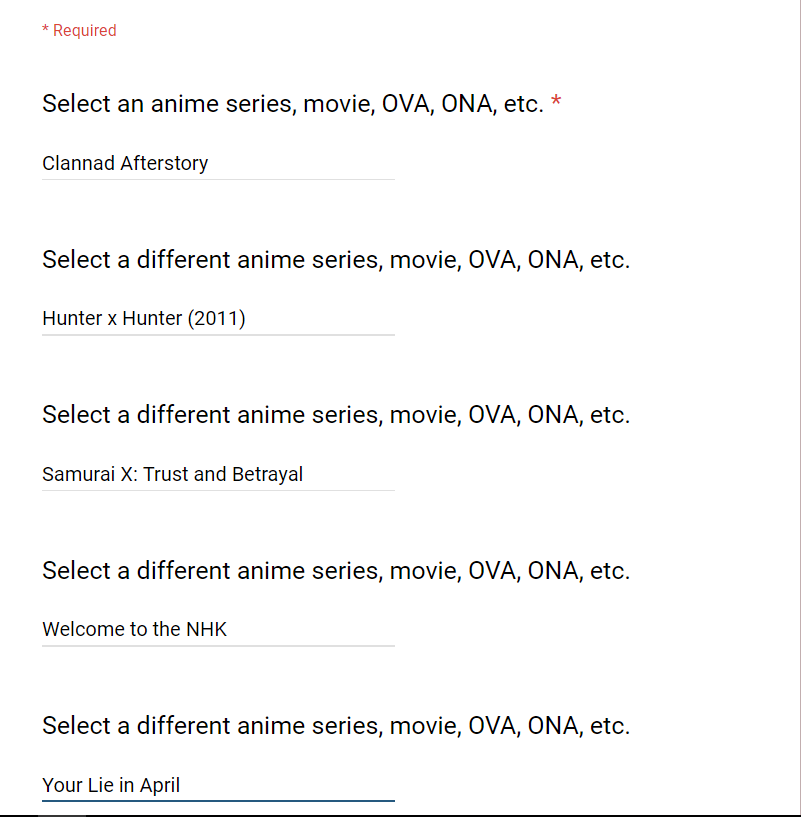Click the "Select an anime series" question title
The image size is (801, 817).
[292, 104]
